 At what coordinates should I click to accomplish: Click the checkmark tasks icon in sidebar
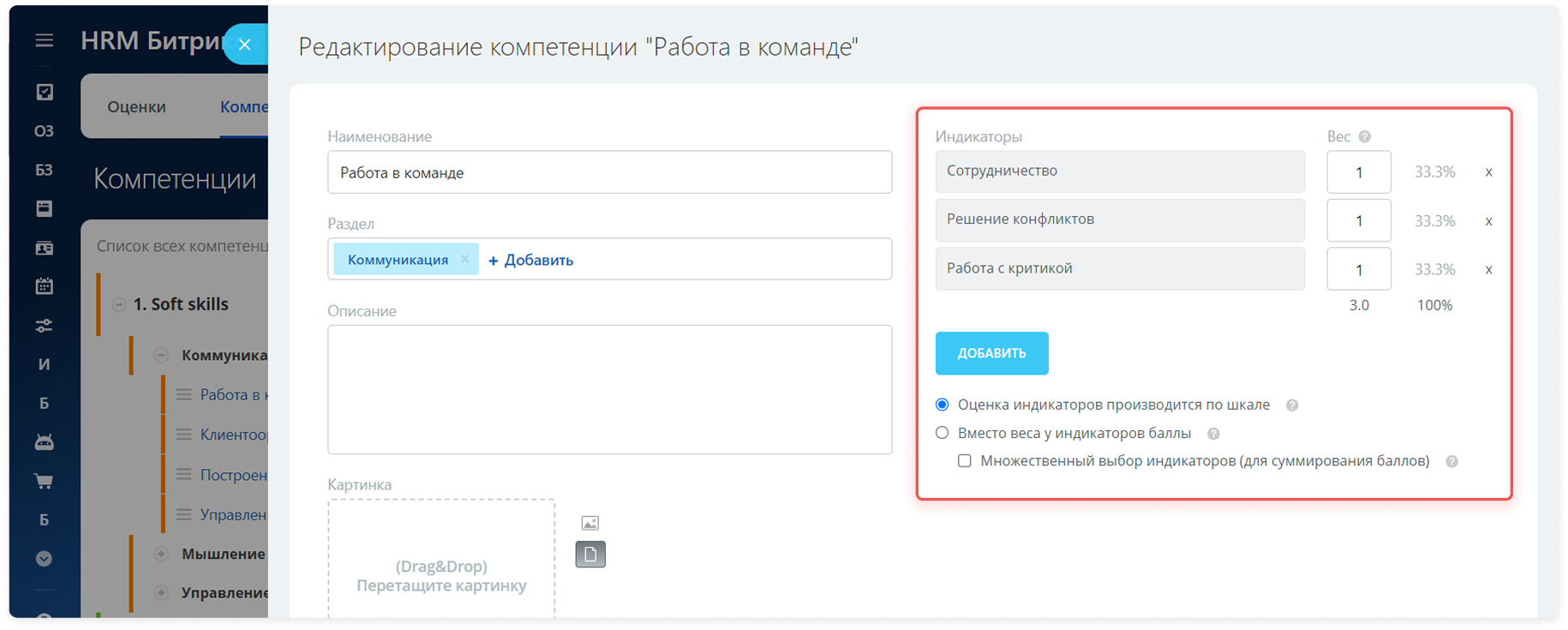45,92
